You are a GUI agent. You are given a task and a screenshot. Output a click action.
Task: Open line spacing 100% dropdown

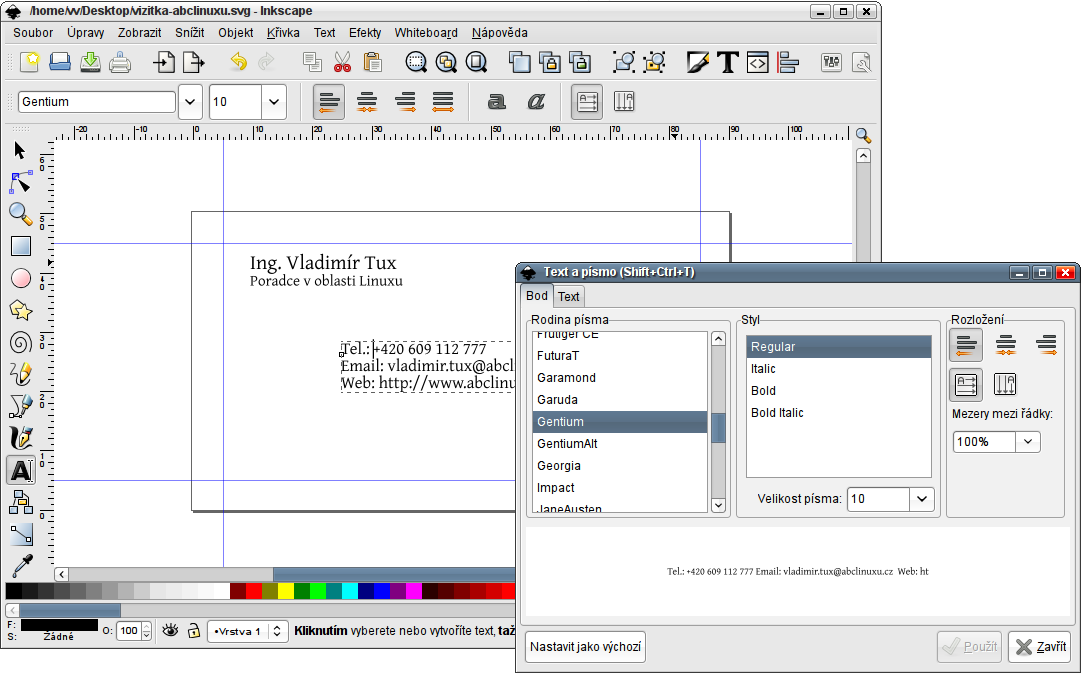tap(1028, 442)
